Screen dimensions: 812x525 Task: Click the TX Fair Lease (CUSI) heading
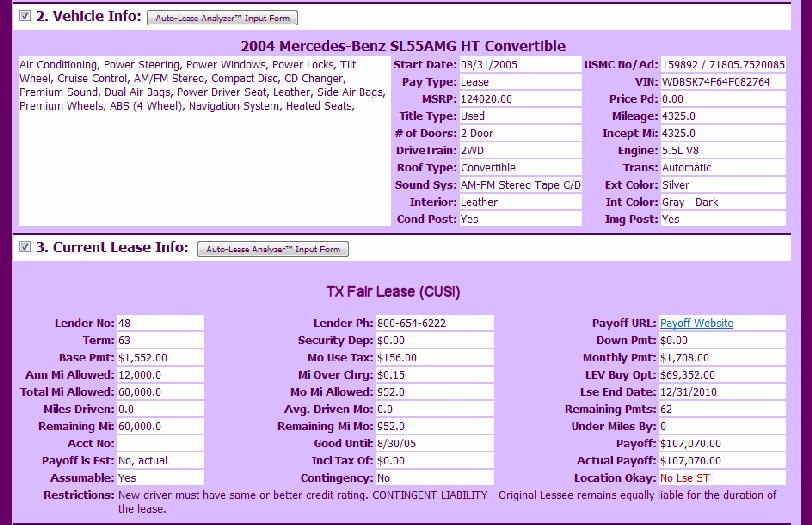[x=393, y=291]
